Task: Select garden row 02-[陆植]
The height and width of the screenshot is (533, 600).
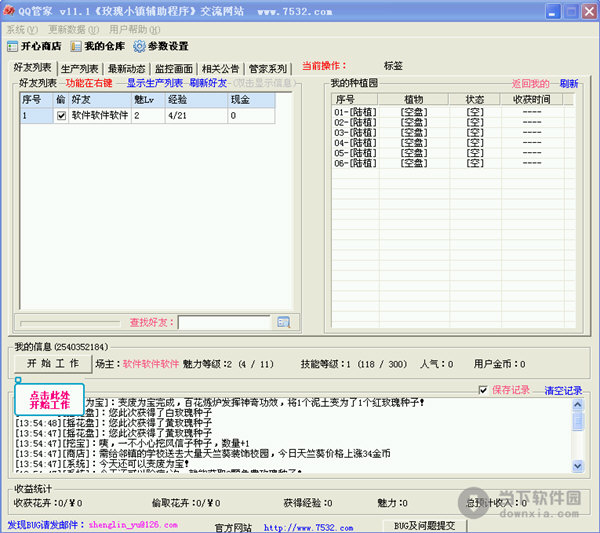Action: pyautogui.click(x=453, y=122)
